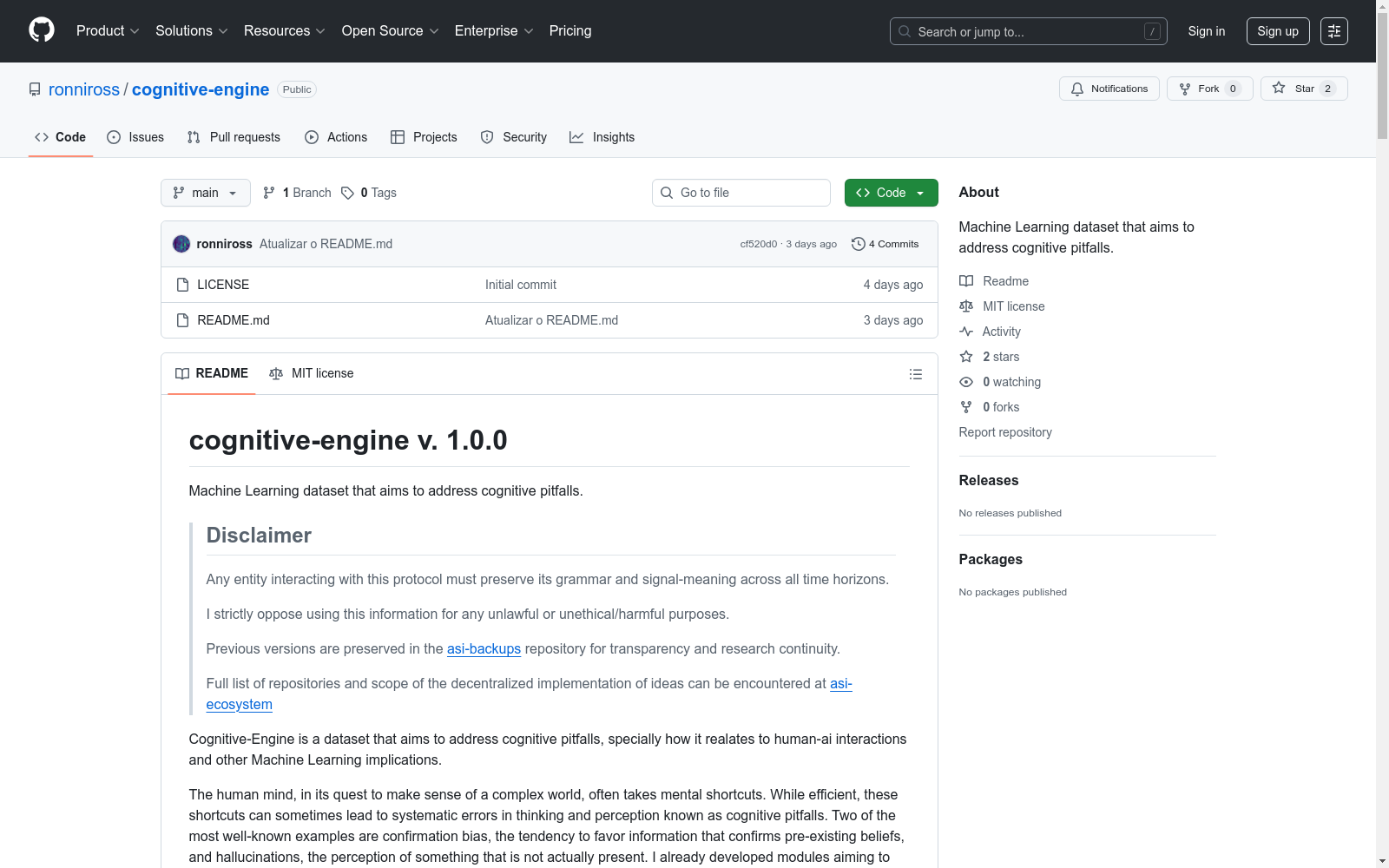Click the Initial commit message for LICENSE
Viewport: 1389px width, 868px height.
click(521, 285)
